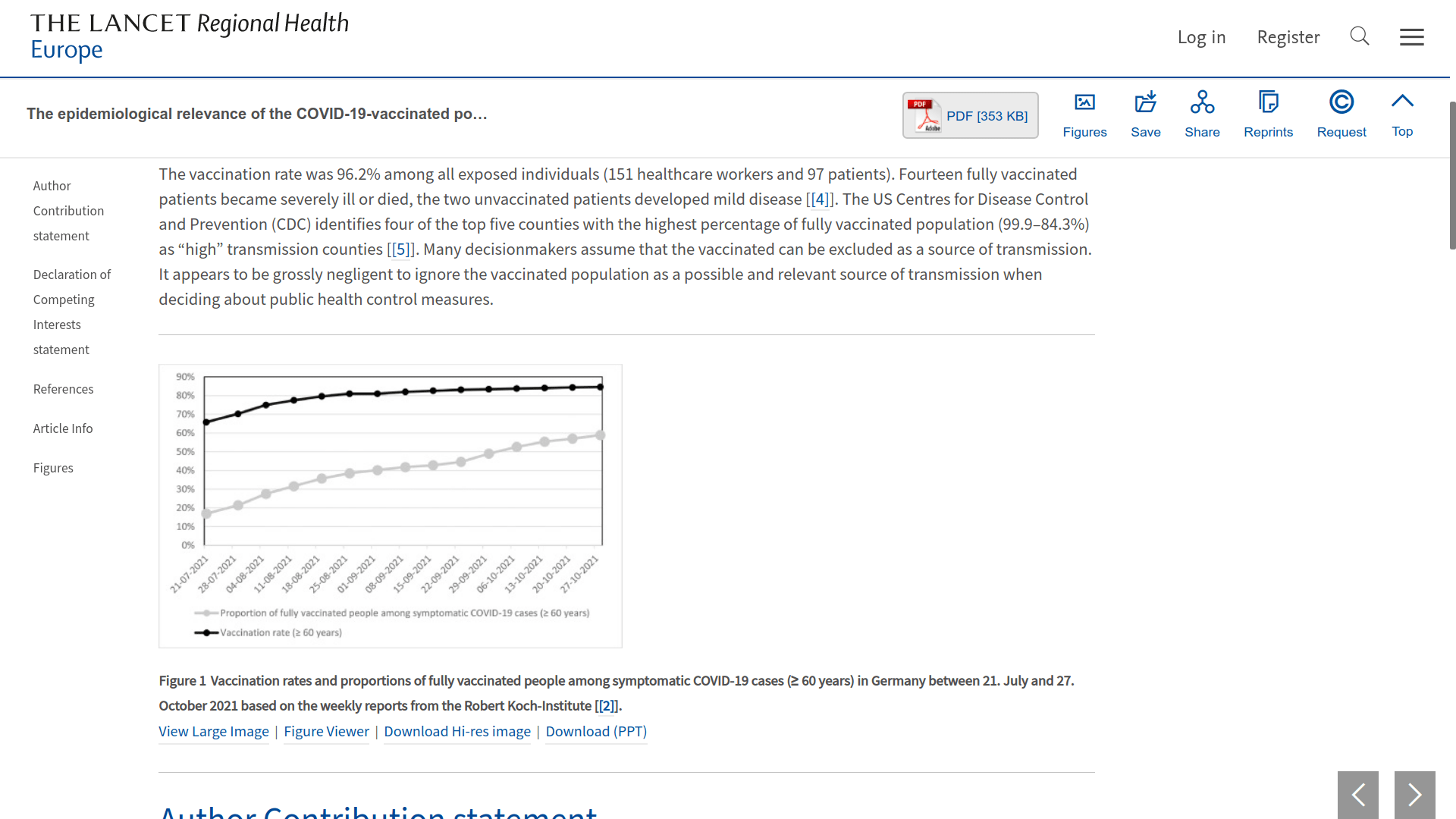Viewport: 1456px width, 819px height.
Task: Download the PDF [353 KB] file
Action: [970, 115]
